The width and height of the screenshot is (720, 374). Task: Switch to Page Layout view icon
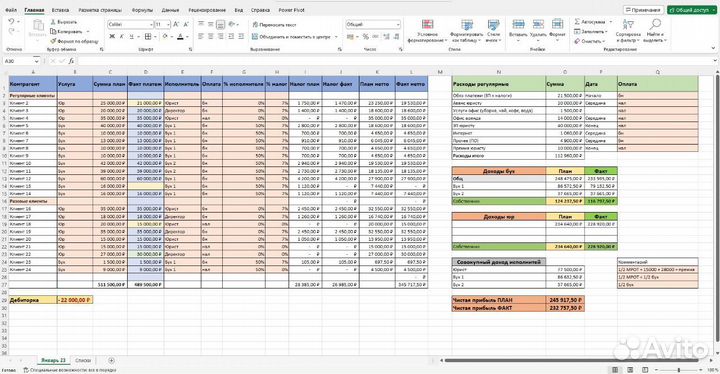pyautogui.click(x=630, y=370)
